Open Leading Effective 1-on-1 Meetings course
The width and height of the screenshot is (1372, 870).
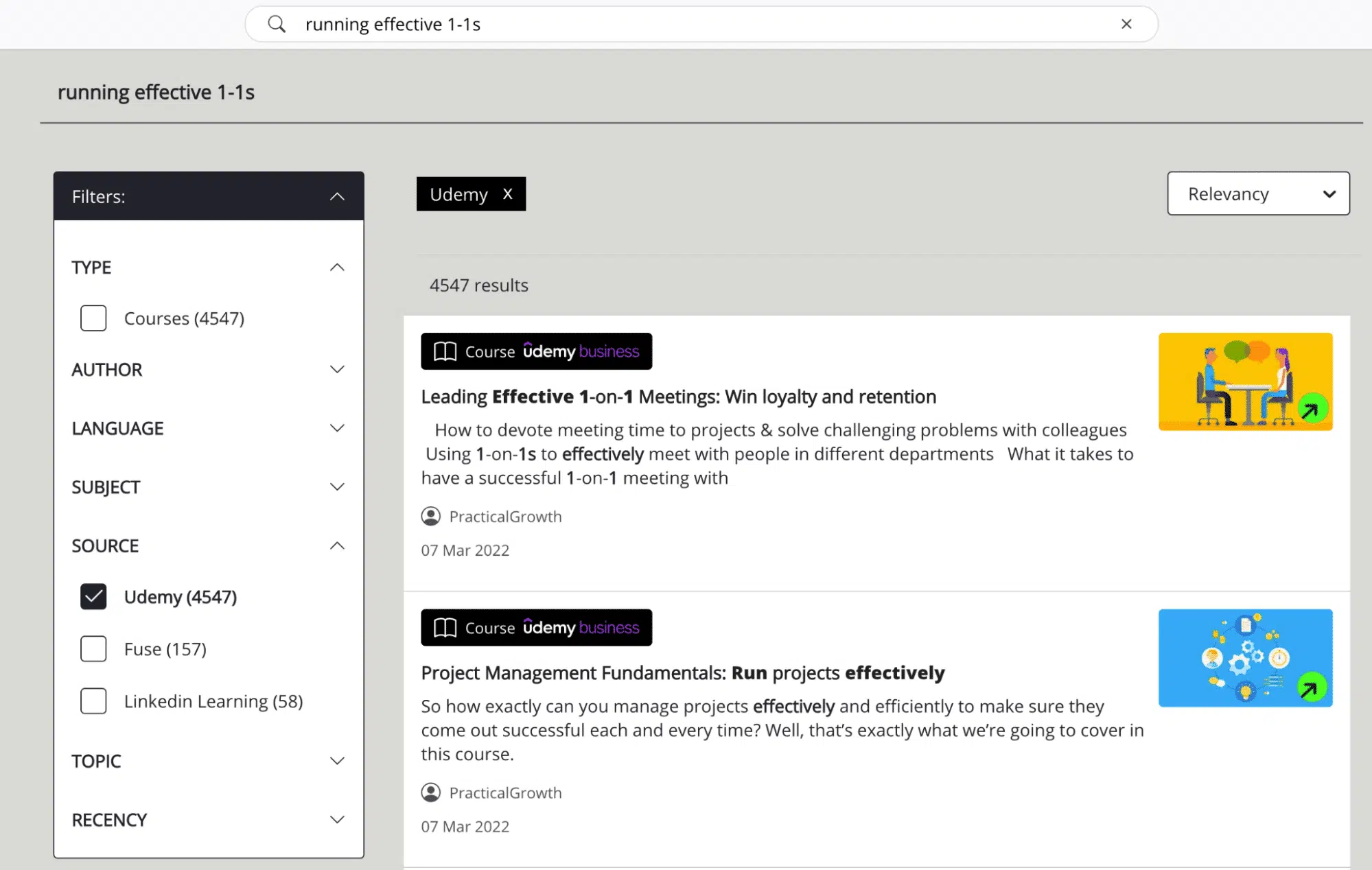(x=679, y=397)
